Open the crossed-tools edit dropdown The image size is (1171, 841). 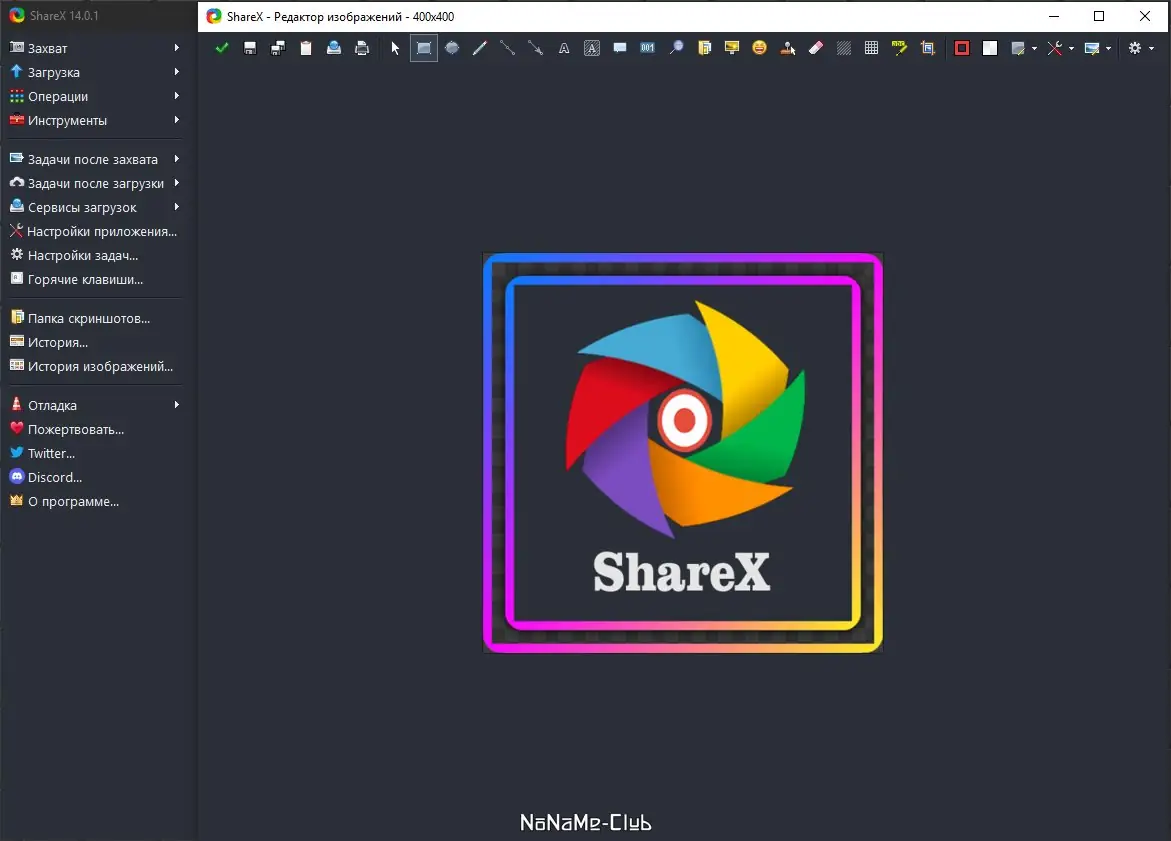[1060, 48]
